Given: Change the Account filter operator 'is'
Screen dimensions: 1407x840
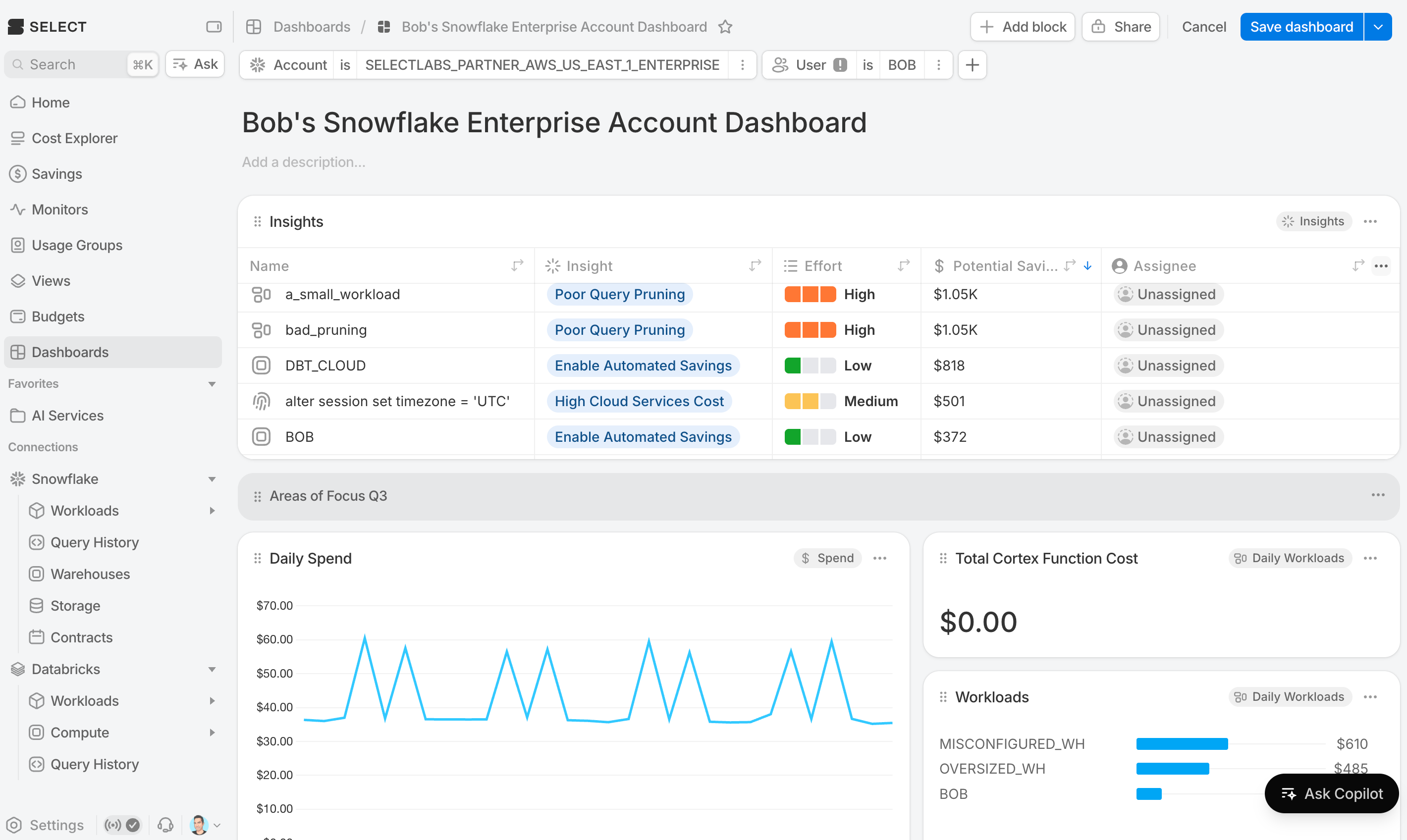Looking at the screenshot, I should point(345,65).
